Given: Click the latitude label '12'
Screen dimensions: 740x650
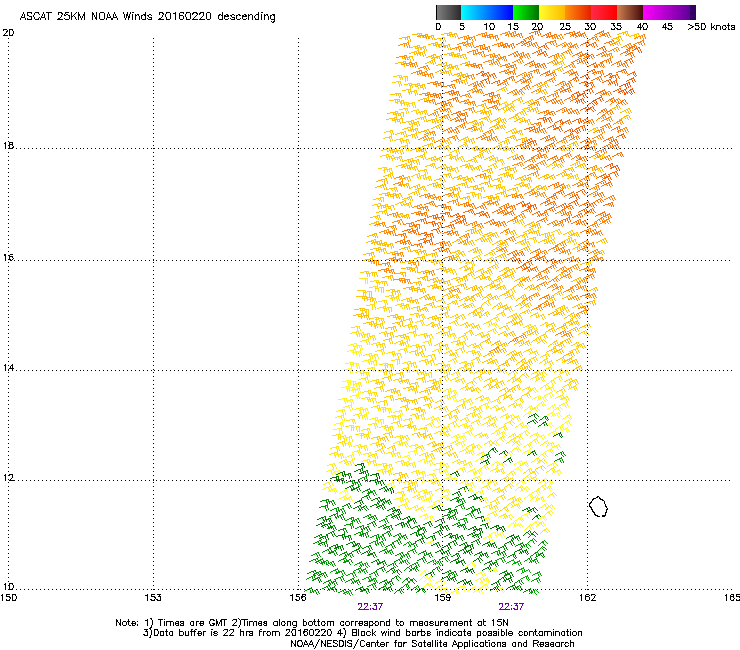Looking at the screenshot, I should [8, 478].
